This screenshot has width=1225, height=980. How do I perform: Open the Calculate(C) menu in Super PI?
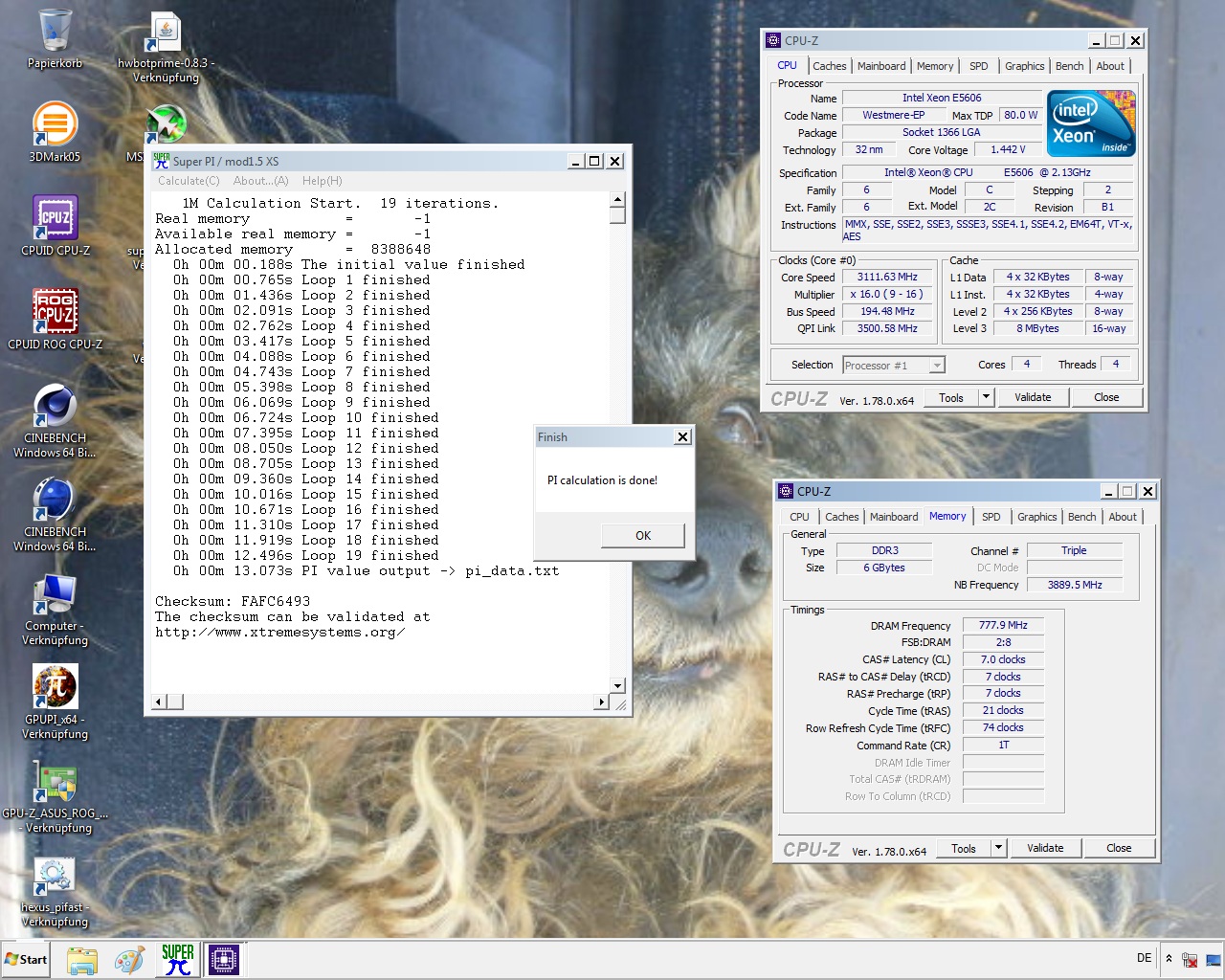[x=189, y=181]
